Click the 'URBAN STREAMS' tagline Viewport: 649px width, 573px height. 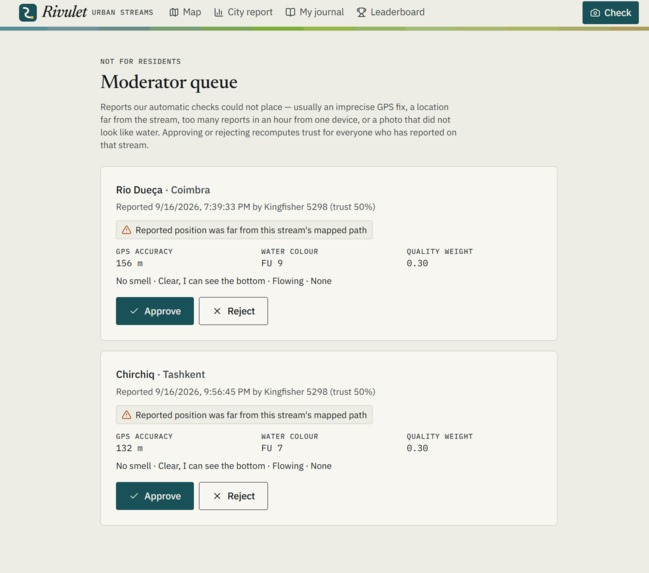tap(123, 12)
